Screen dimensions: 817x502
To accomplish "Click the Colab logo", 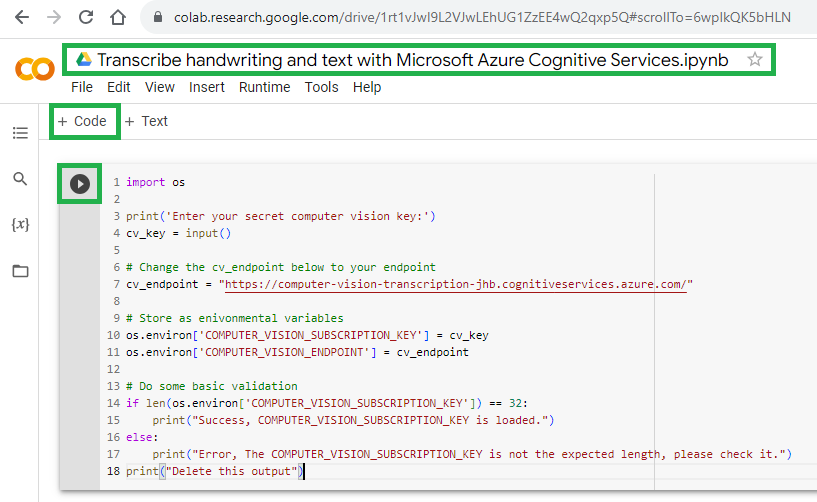I will (34, 69).
